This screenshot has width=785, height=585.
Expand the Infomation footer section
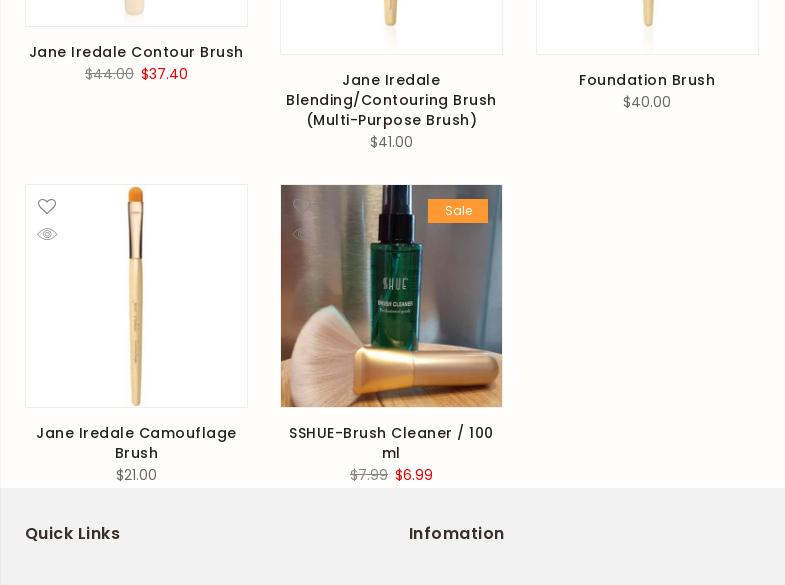click(x=456, y=534)
